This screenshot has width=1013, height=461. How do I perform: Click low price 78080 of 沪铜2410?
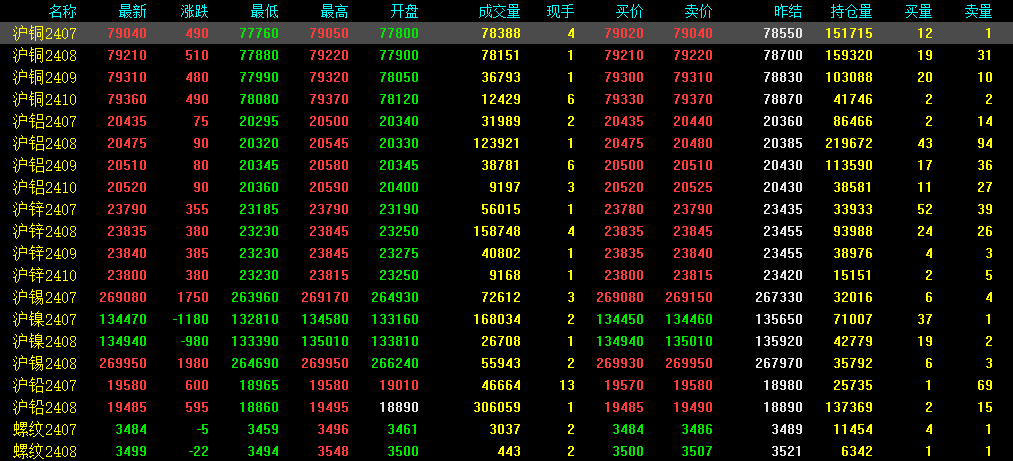[259, 99]
